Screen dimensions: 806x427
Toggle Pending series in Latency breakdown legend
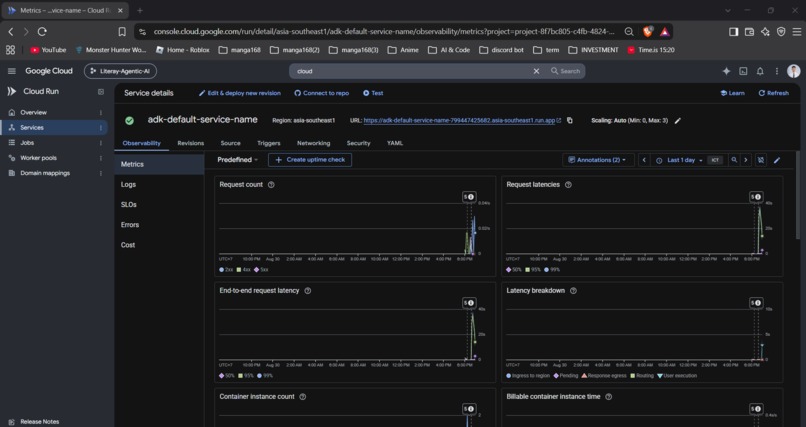[x=566, y=376]
